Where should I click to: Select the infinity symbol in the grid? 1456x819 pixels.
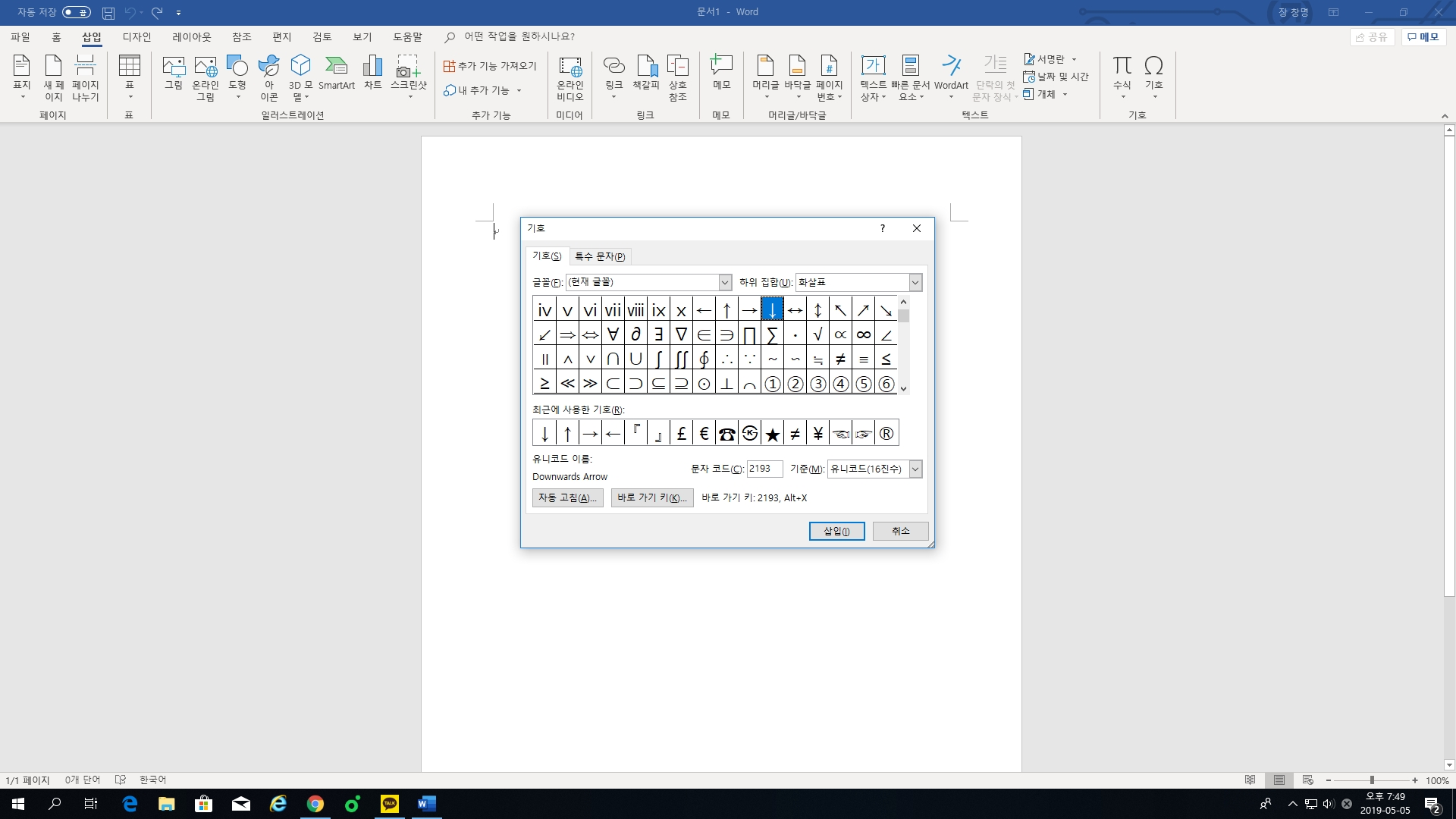tap(863, 334)
